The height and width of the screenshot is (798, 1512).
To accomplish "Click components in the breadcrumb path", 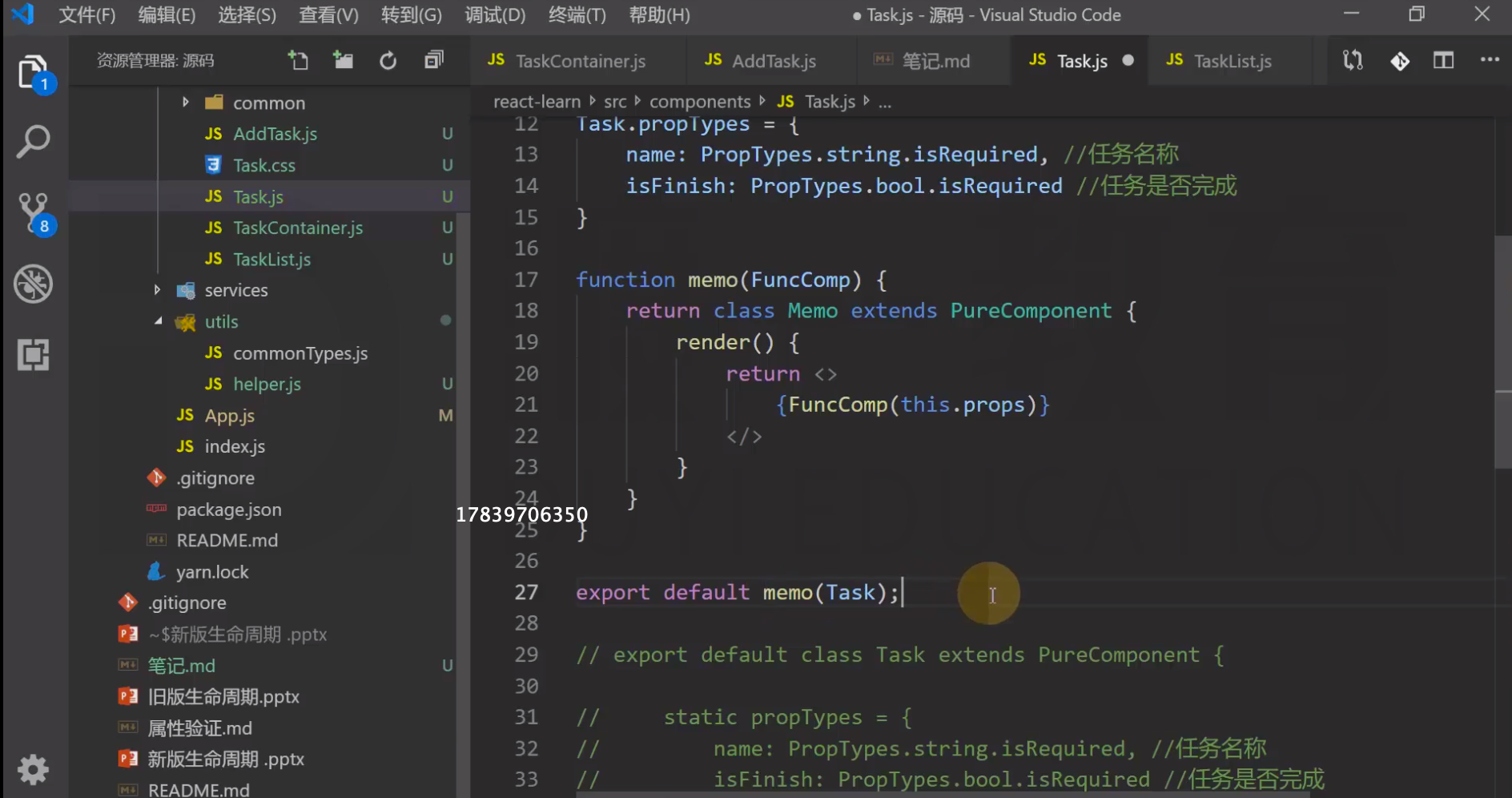I will tap(699, 102).
